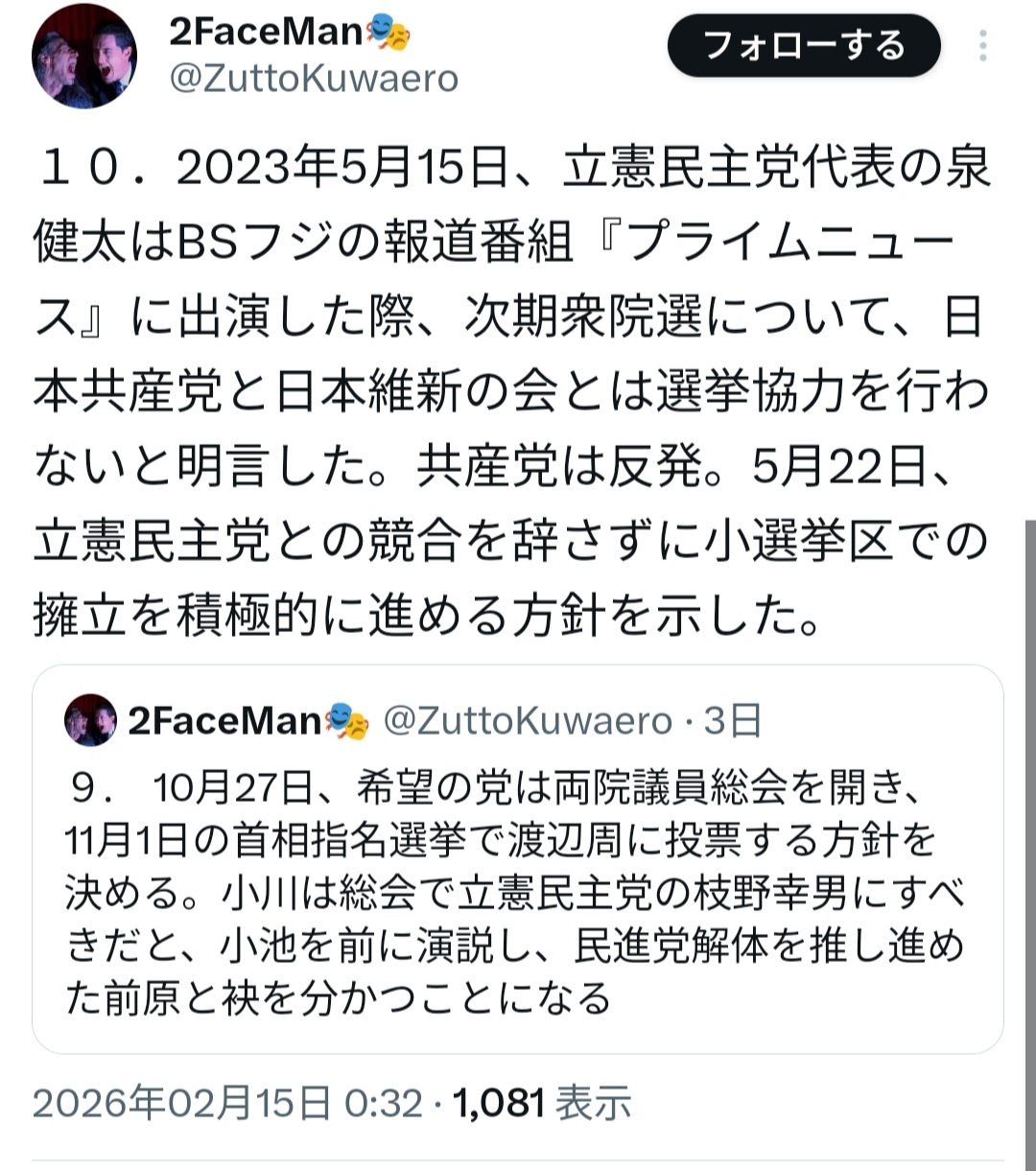Open @ZuttoKuwaero handle inside quoted tweet
The width and height of the screenshot is (1036, 1171).
click(x=528, y=720)
